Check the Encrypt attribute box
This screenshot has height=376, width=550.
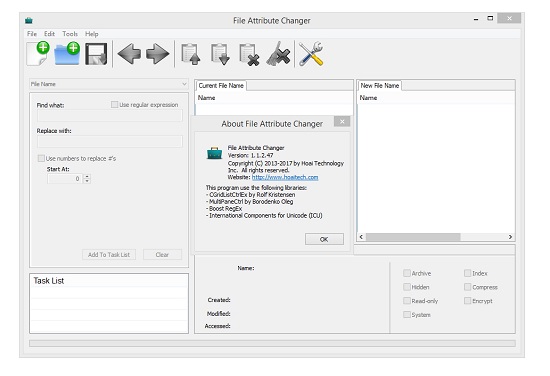(x=467, y=301)
